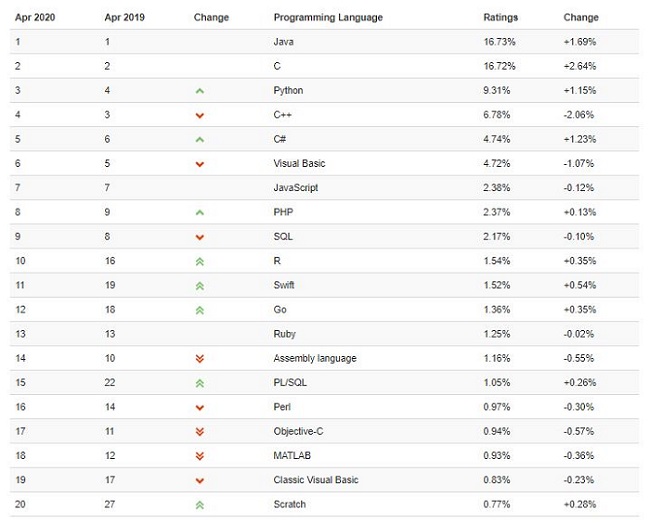Click the red down arrow in Perl row

[x=200, y=407]
